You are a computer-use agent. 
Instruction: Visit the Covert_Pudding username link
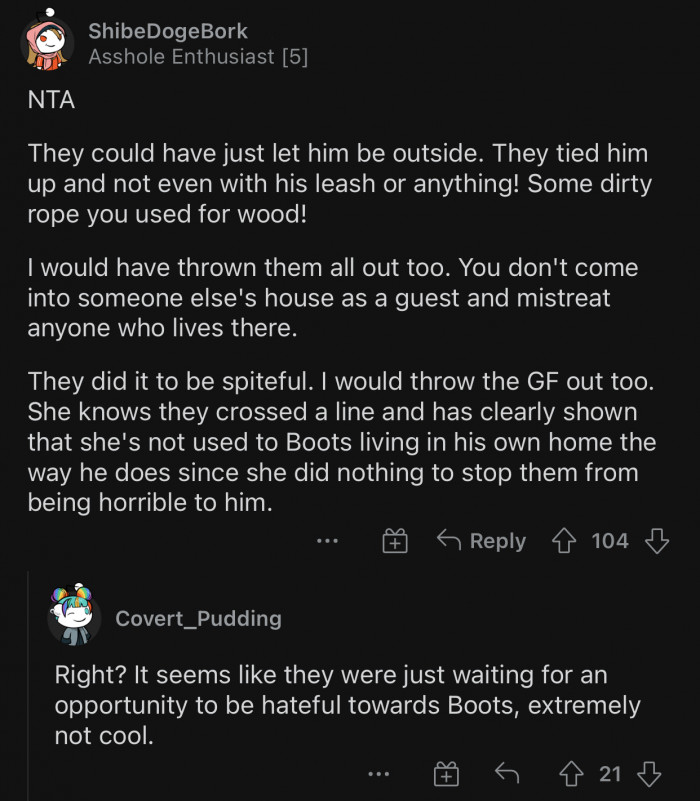pyautogui.click(x=198, y=618)
